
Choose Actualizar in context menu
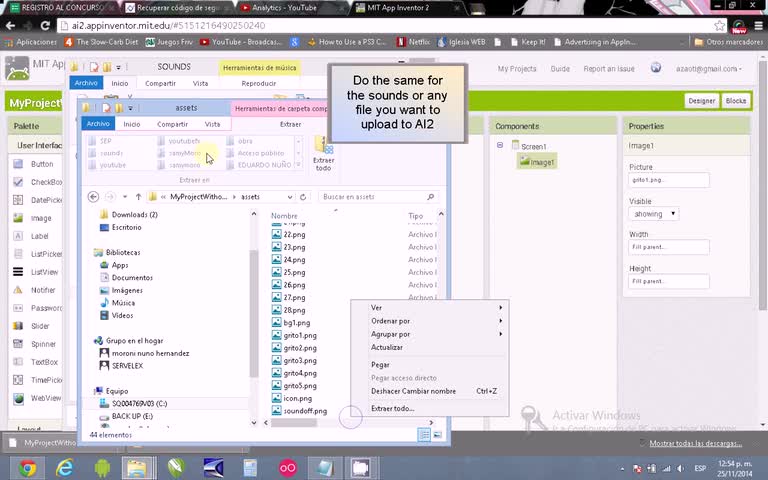coord(387,347)
